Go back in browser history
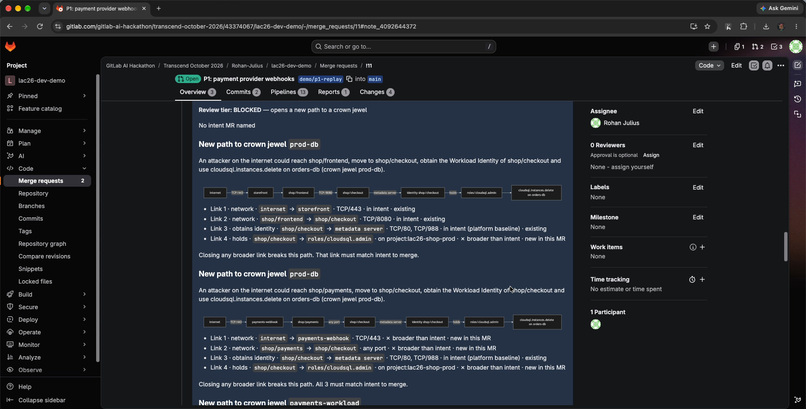 click(x=10, y=26)
